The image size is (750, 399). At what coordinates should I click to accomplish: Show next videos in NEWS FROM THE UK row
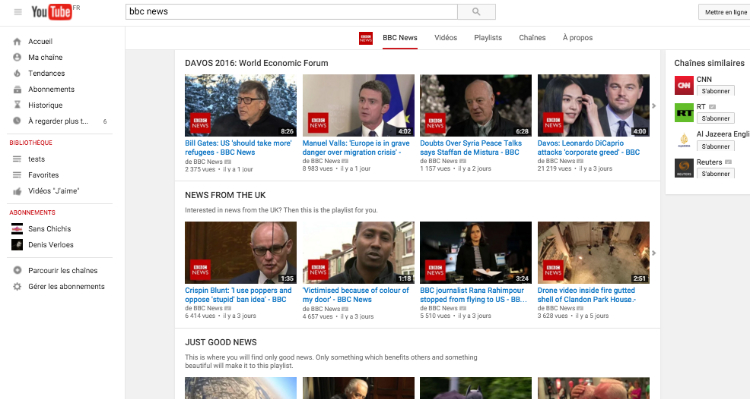coord(654,253)
